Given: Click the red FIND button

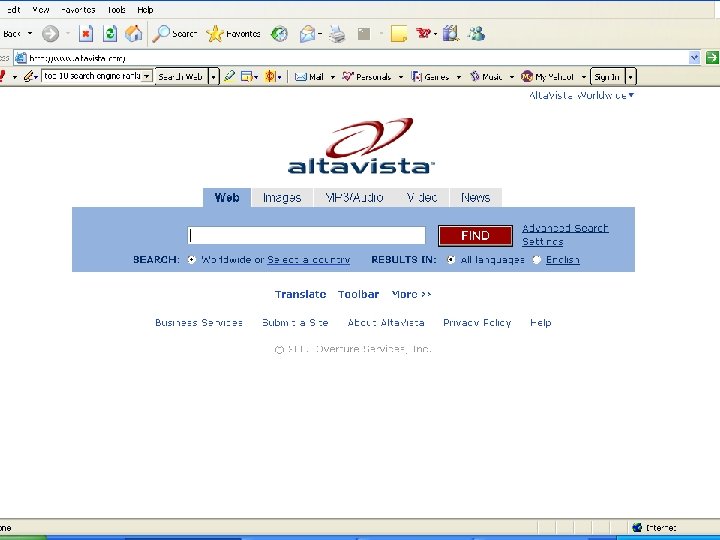Looking at the screenshot, I should click(x=475, y=236).
